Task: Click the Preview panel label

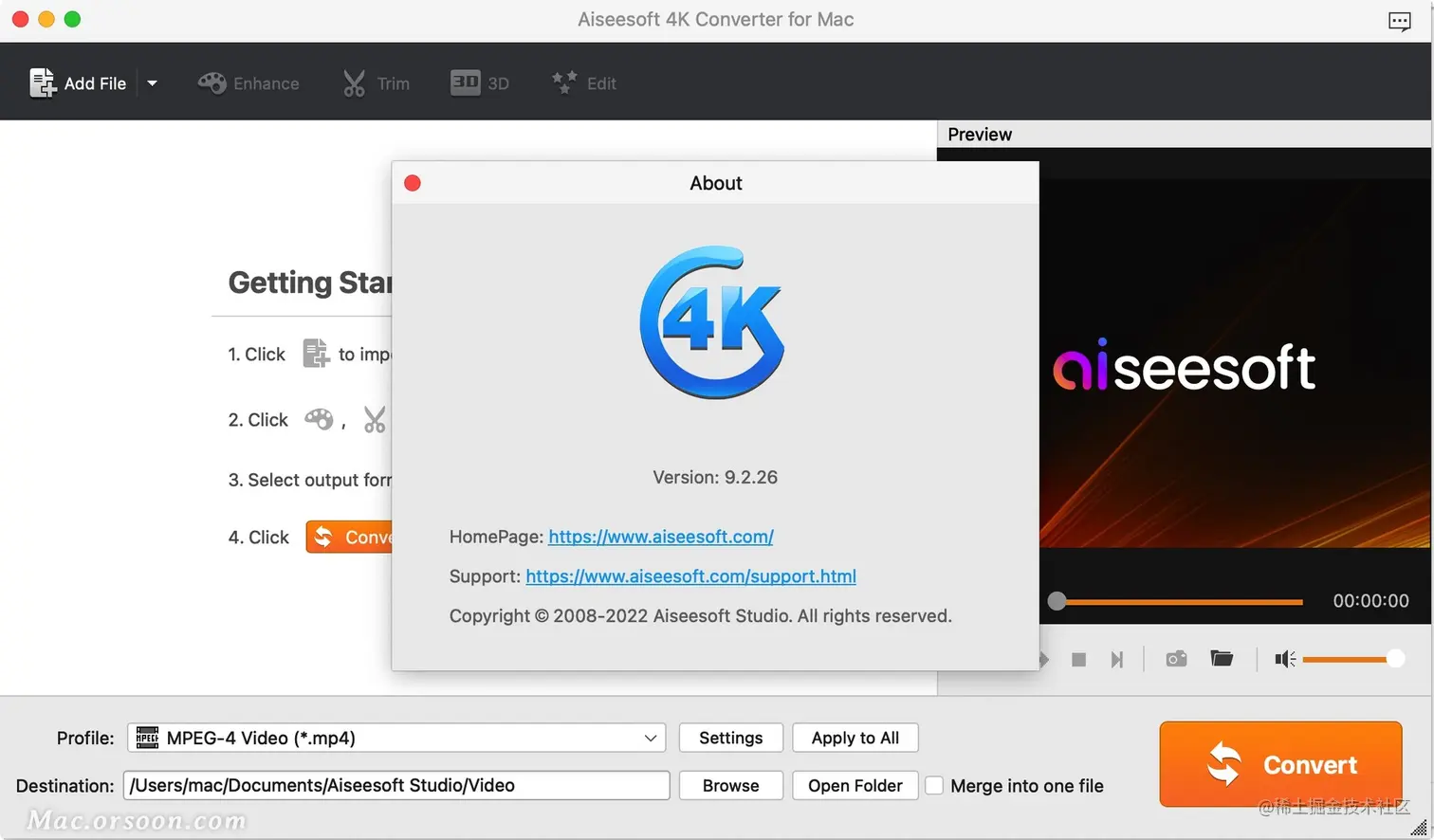Action: click(x=980, y=135)
